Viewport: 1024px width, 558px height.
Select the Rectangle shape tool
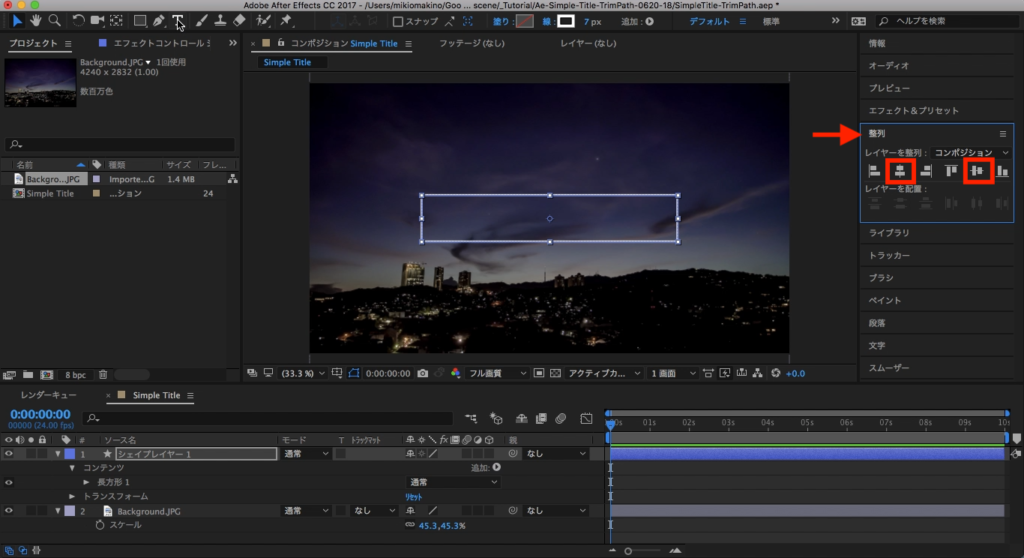coord(139,20)
